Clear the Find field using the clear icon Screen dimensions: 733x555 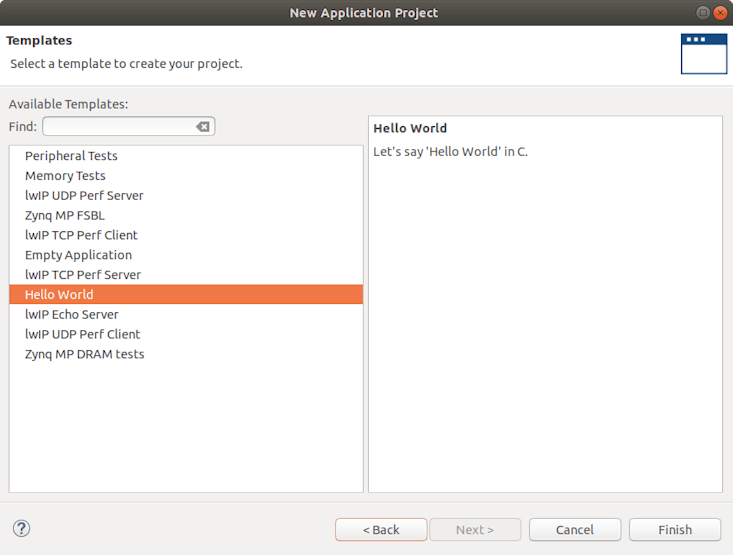pyautogui.click(x=203, y=127)
